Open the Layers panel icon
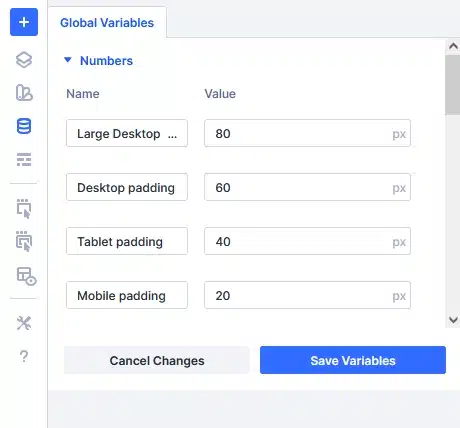The image size is (460, 428). click(x=24, y=60)
